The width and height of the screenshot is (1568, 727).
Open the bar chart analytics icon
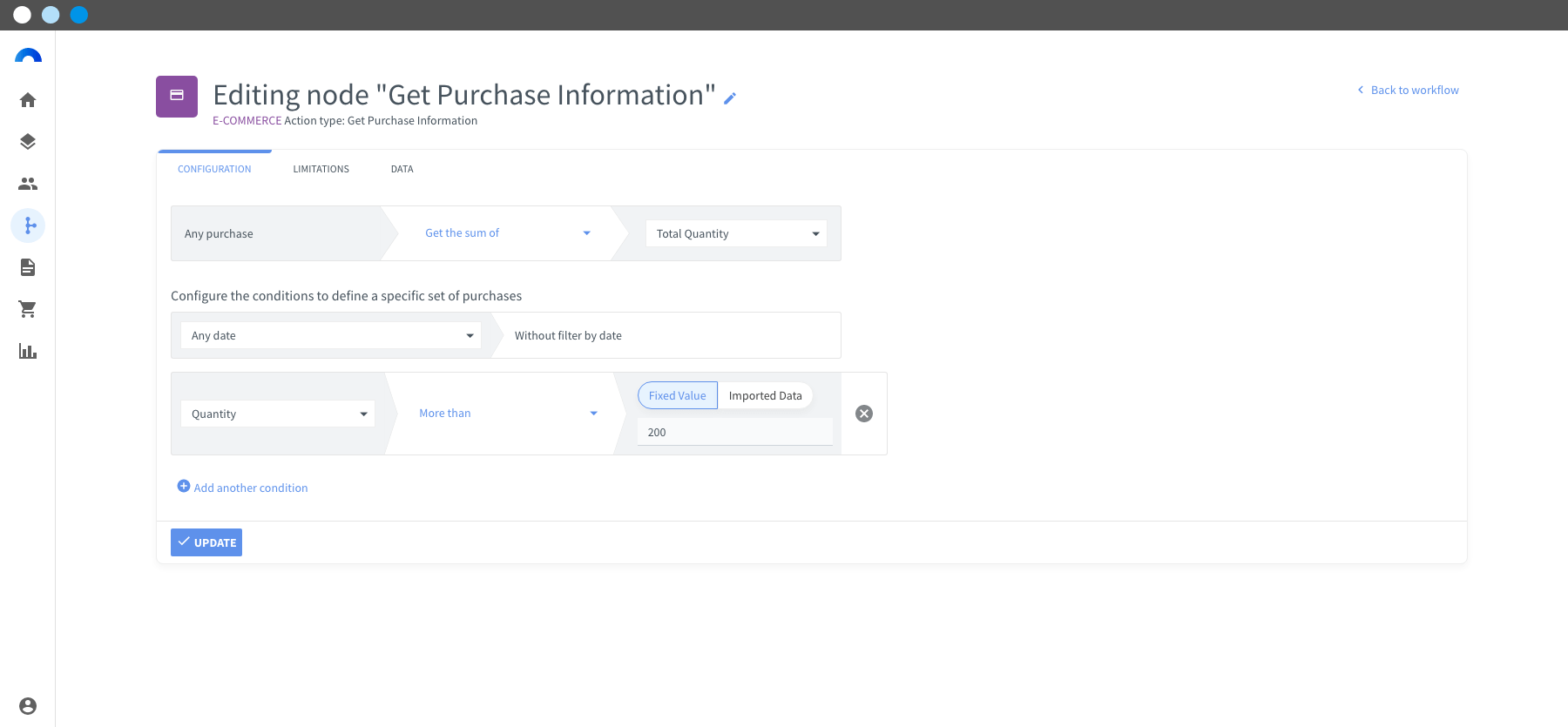click(x=28, y=351)
